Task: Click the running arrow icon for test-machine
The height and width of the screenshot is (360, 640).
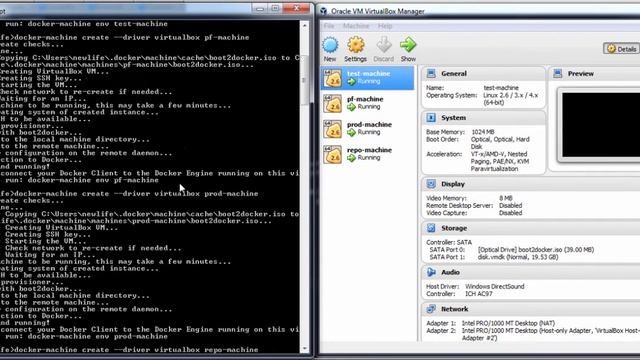Action: click(351, 82)
